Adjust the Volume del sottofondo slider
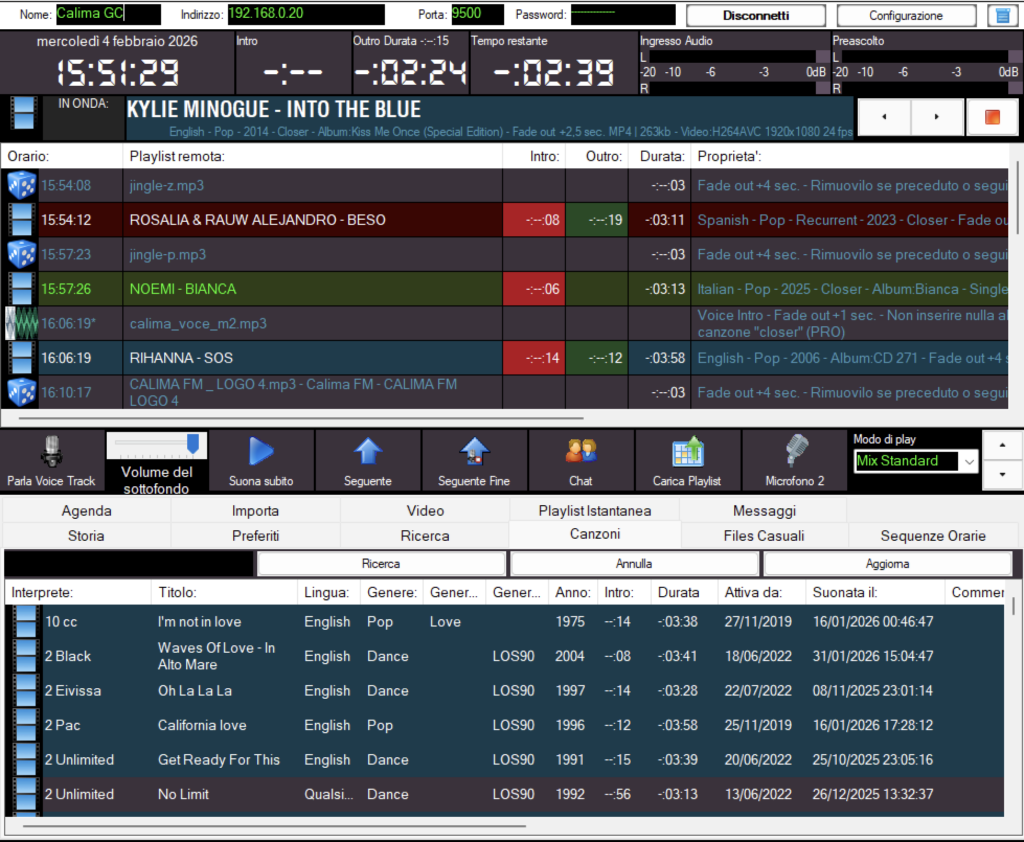Image resolution: width=1024 pixels, height=842 pixels. (193, 443)
